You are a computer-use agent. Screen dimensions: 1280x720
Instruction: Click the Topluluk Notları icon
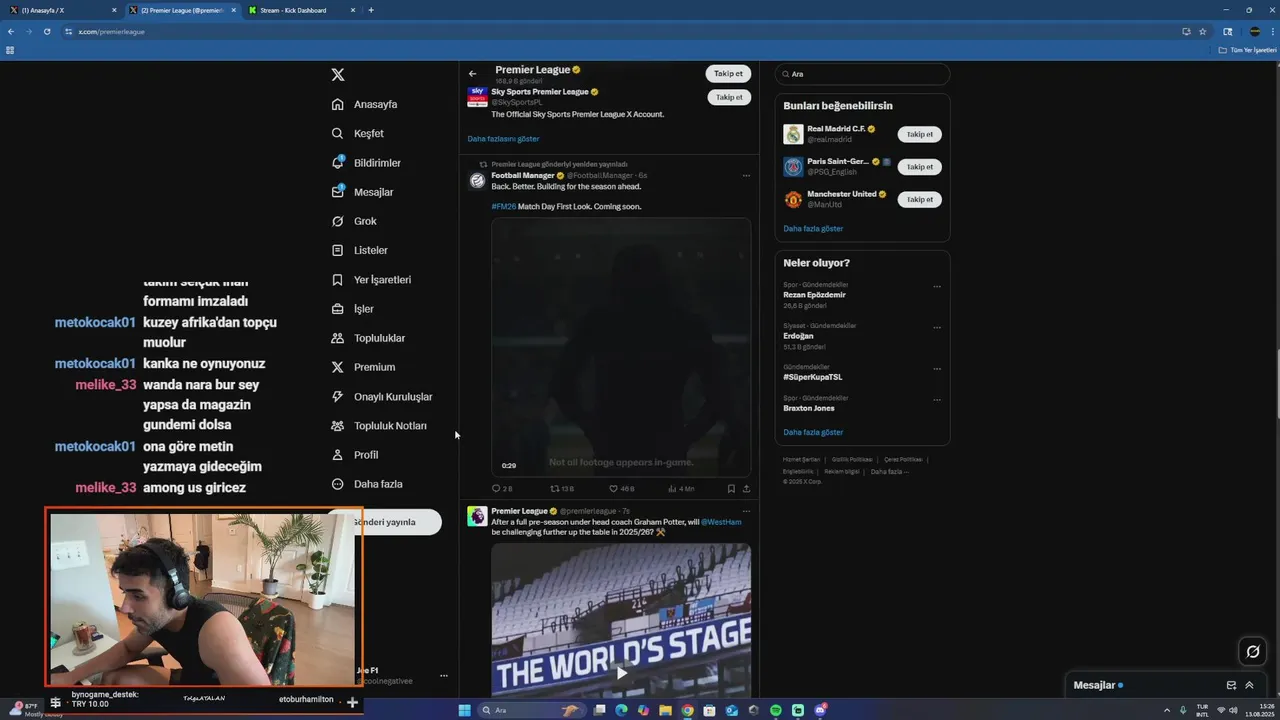[x=337, y=425]
